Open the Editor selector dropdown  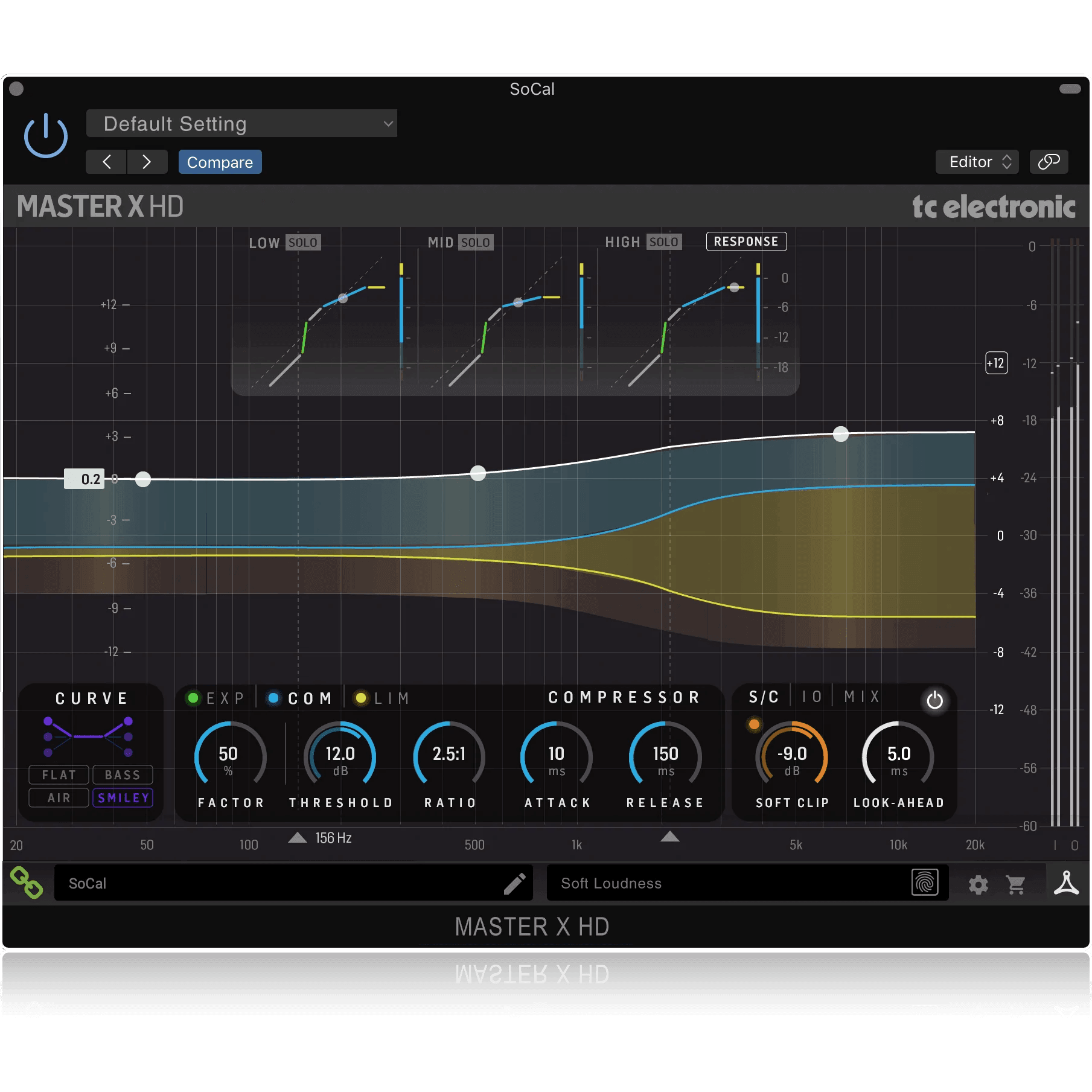pos(977,162)
